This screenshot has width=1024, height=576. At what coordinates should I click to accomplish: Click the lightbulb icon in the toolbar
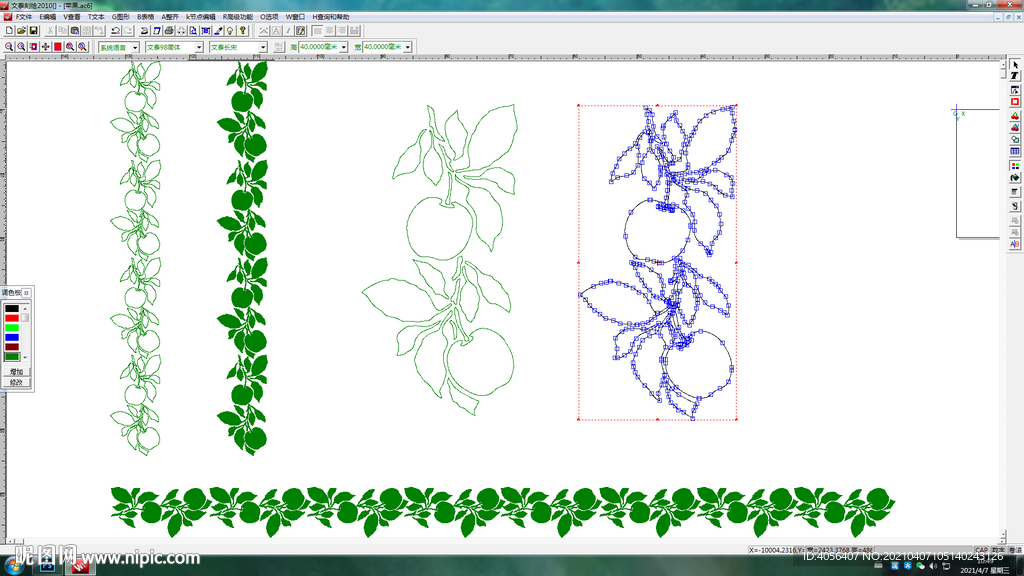point(229,31)
